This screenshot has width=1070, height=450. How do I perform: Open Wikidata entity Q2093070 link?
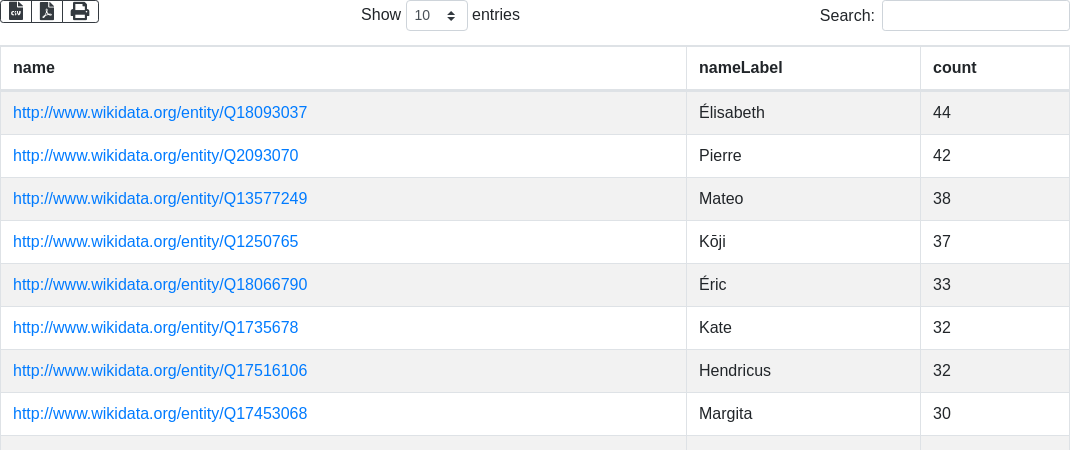tap(155, 156)
